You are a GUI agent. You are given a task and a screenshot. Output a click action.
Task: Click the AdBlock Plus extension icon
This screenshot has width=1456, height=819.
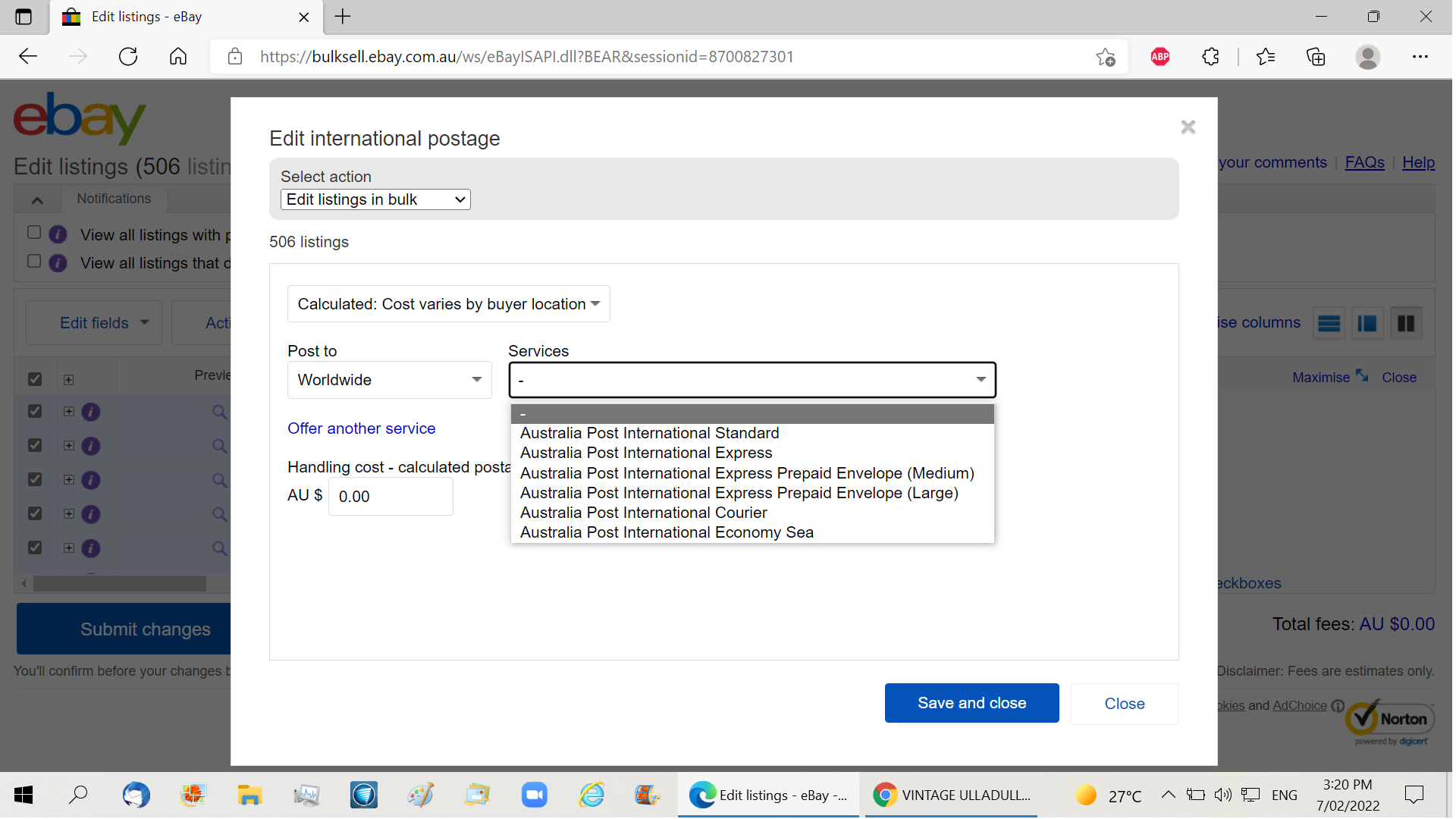click(x=1159, y=57)
